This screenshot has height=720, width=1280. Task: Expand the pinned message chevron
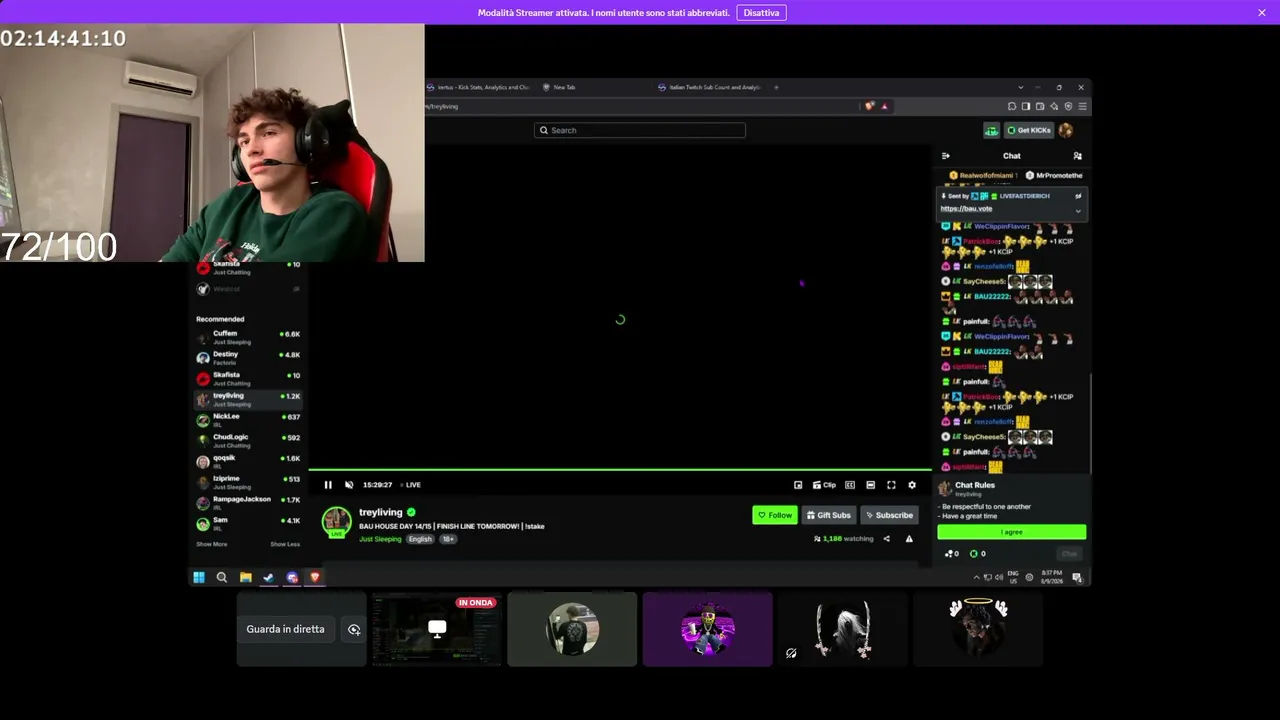[x=1078, y=210]
